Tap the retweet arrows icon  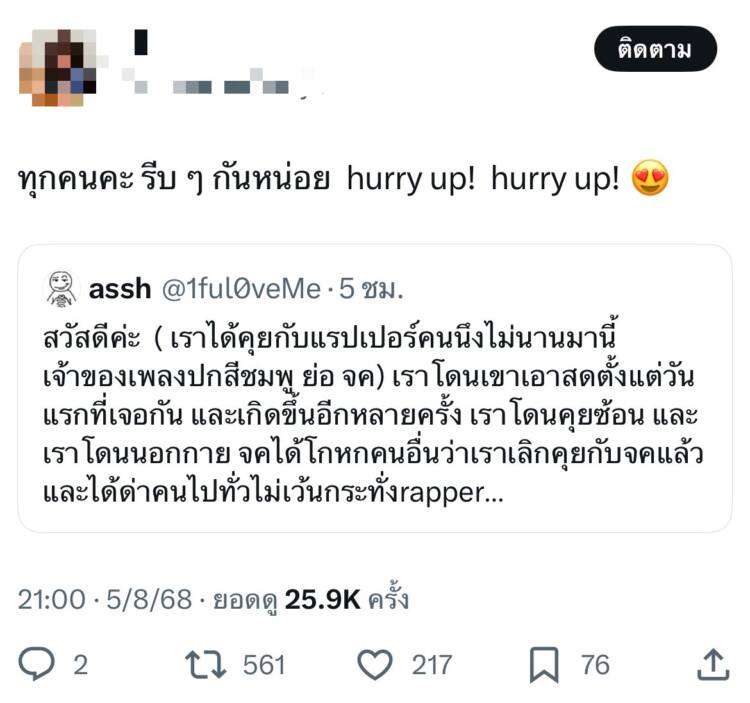click(206, 664)
